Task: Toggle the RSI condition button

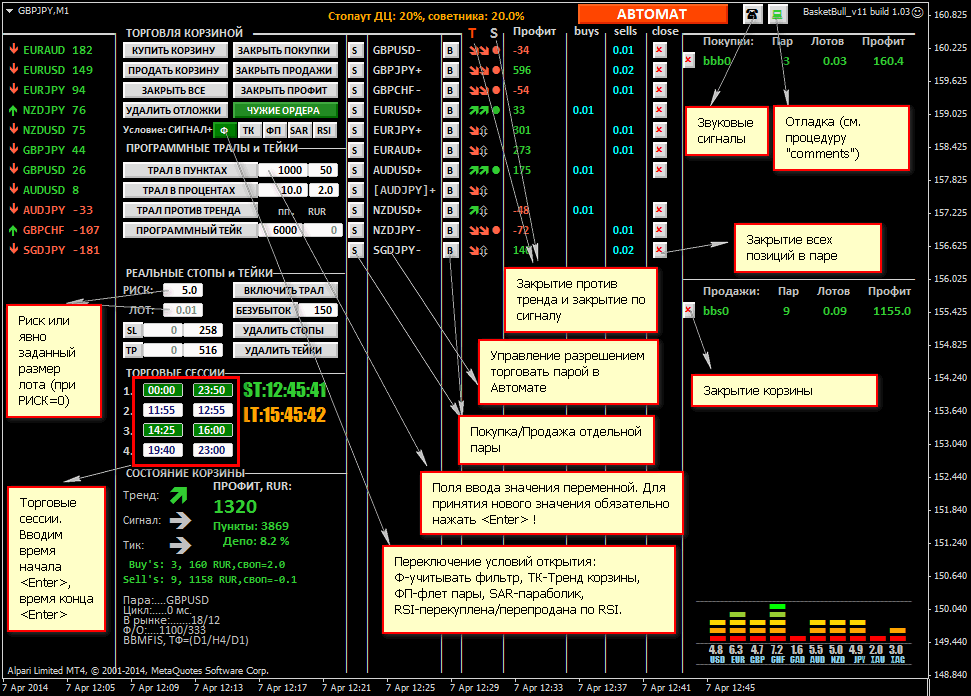Action: [323, 130]
